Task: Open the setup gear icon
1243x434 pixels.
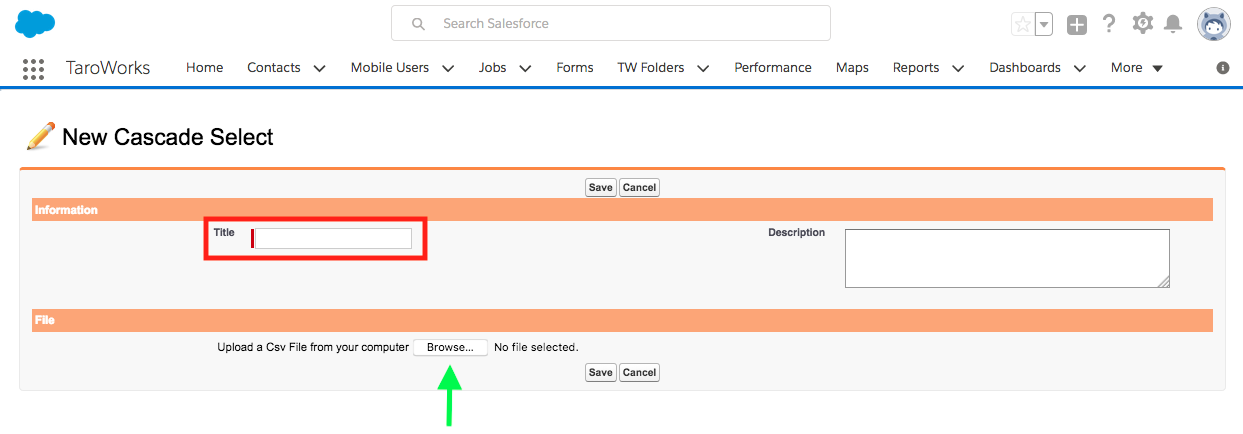Action: pyautogui.click(x=1142, y=23)
